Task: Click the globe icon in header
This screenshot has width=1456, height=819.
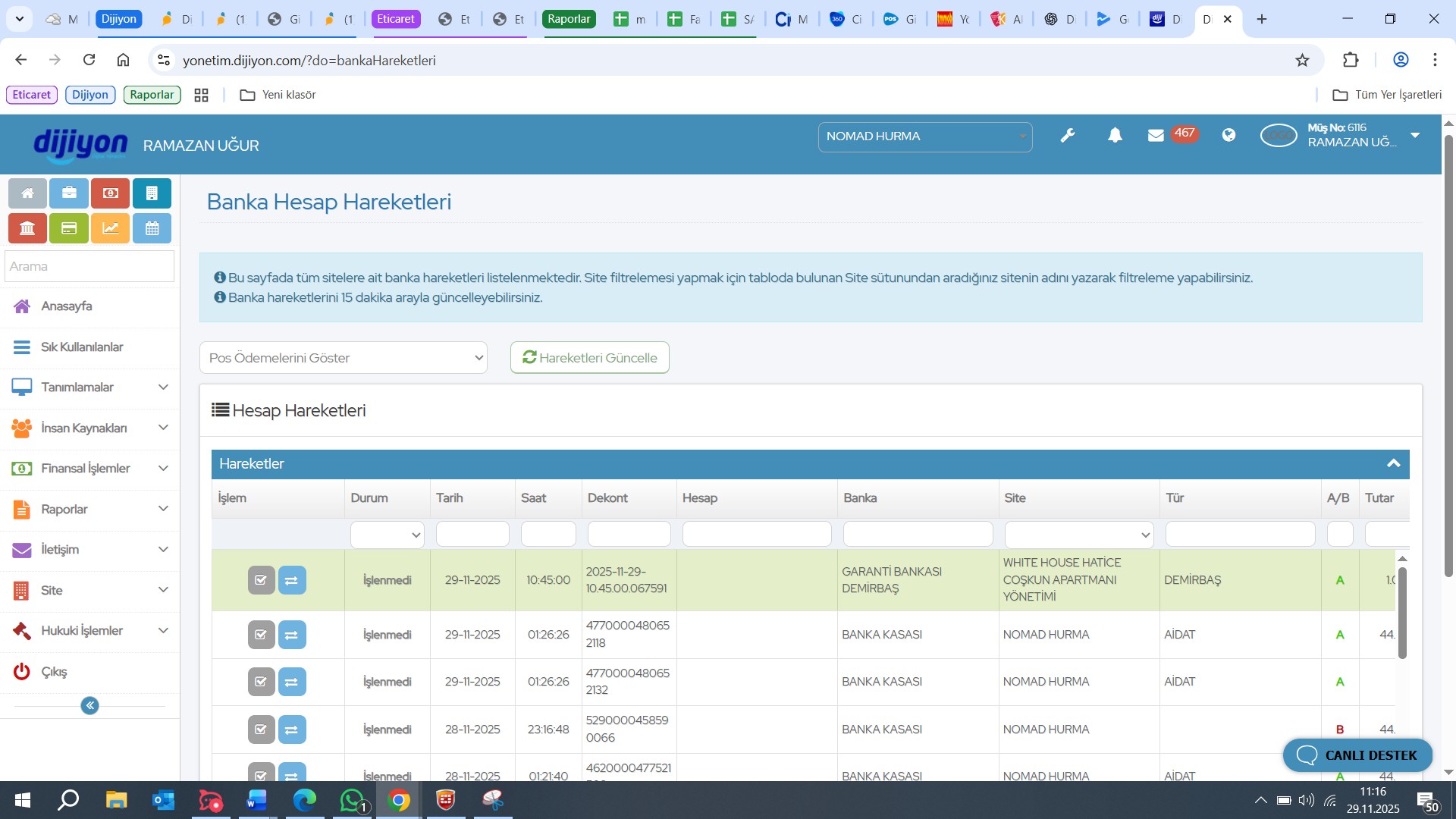Action: 1228,135
